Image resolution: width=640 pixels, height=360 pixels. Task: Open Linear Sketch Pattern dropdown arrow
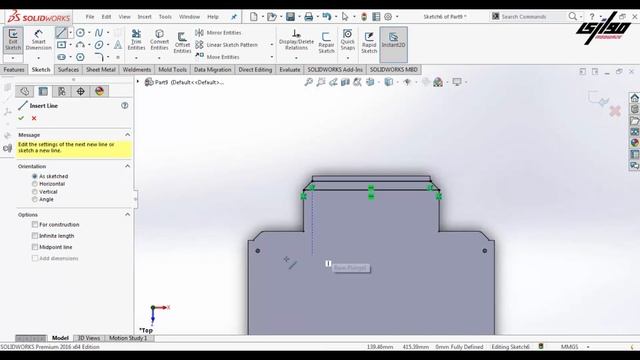pyautogui.click(x=272, y=45)
